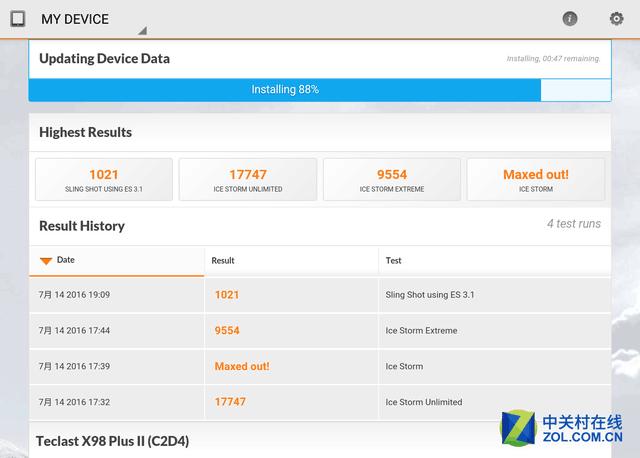Image resolution: width=640 pixels, height=458 pixels.
Task: Select the 7月 14 2016 17:32 row
Action: (x=320, y=402)
